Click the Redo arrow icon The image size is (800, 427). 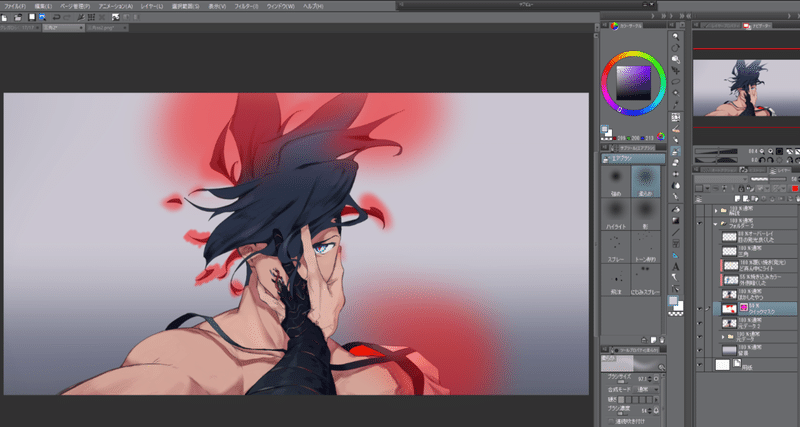click(67, 17)
